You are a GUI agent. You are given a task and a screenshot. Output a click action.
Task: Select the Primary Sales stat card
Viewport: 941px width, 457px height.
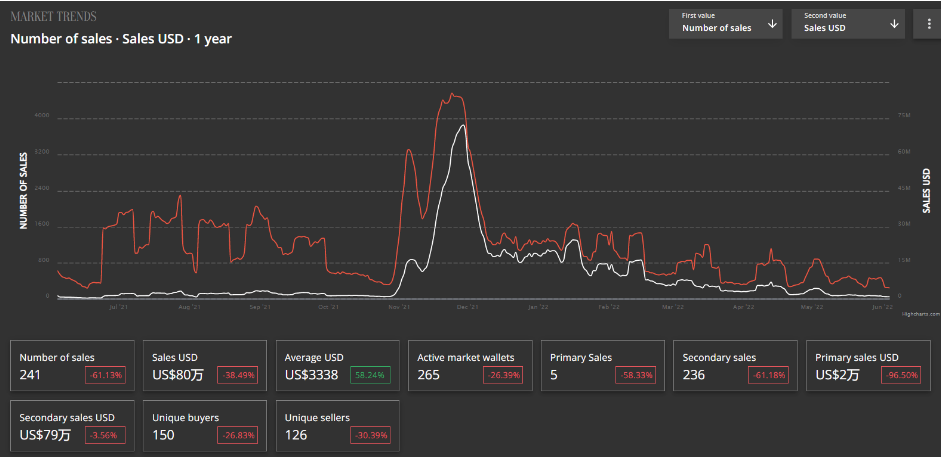point(603,366)
